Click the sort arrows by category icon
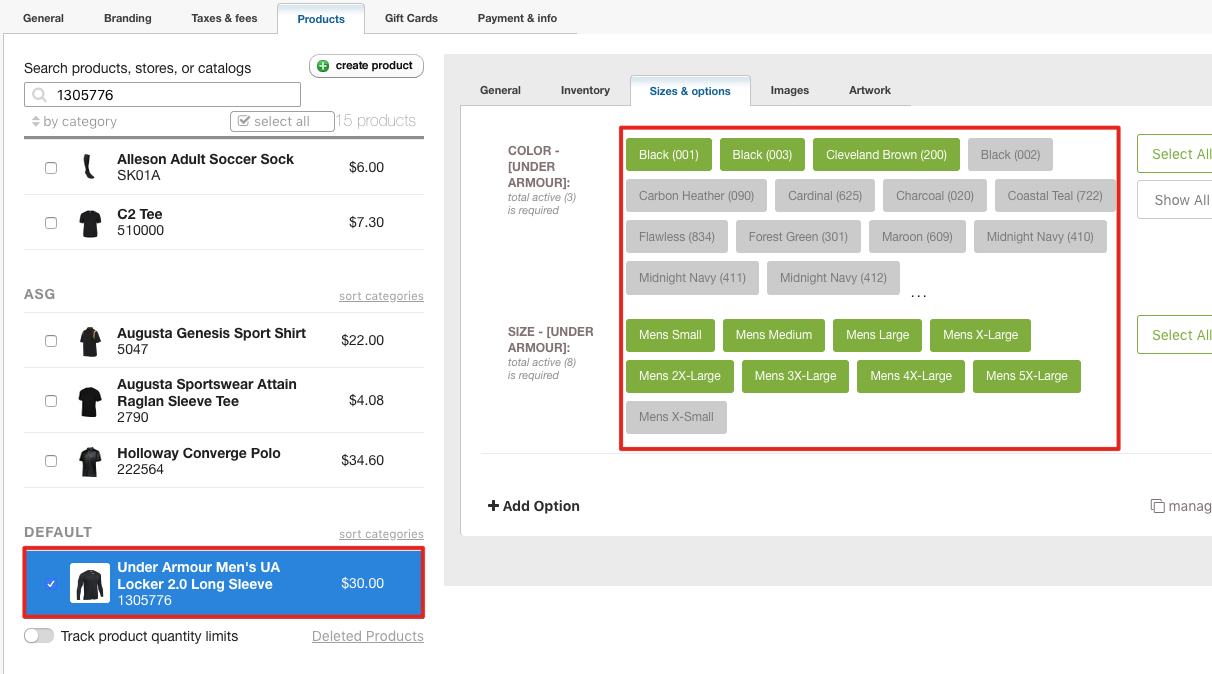Image resolution: width=1212 pixels, height=674 pixels. tap(36, 121)
